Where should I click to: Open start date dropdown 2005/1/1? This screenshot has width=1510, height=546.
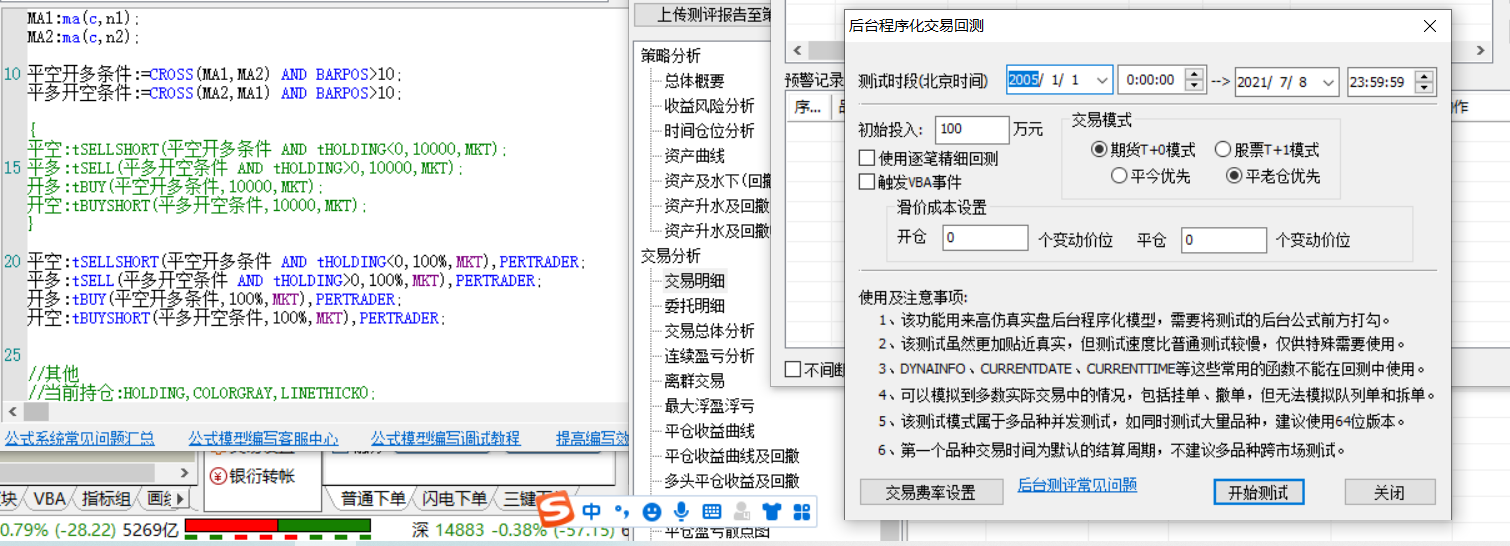[x=1101, y=81]
